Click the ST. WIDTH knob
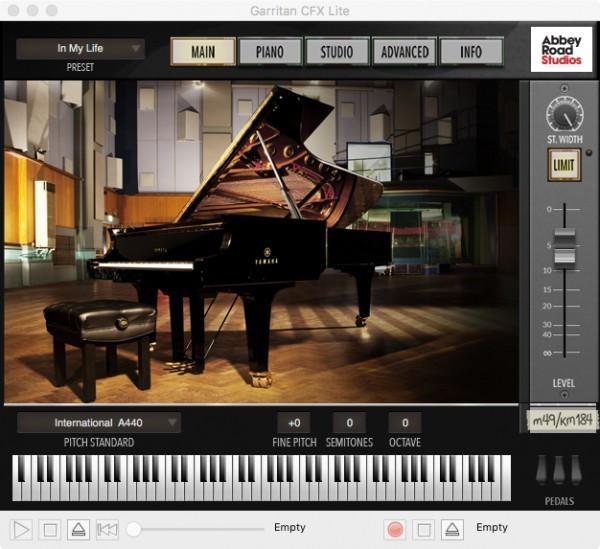Image resolution: width=600 pixels, height=549 pixels. pos(564,114)
